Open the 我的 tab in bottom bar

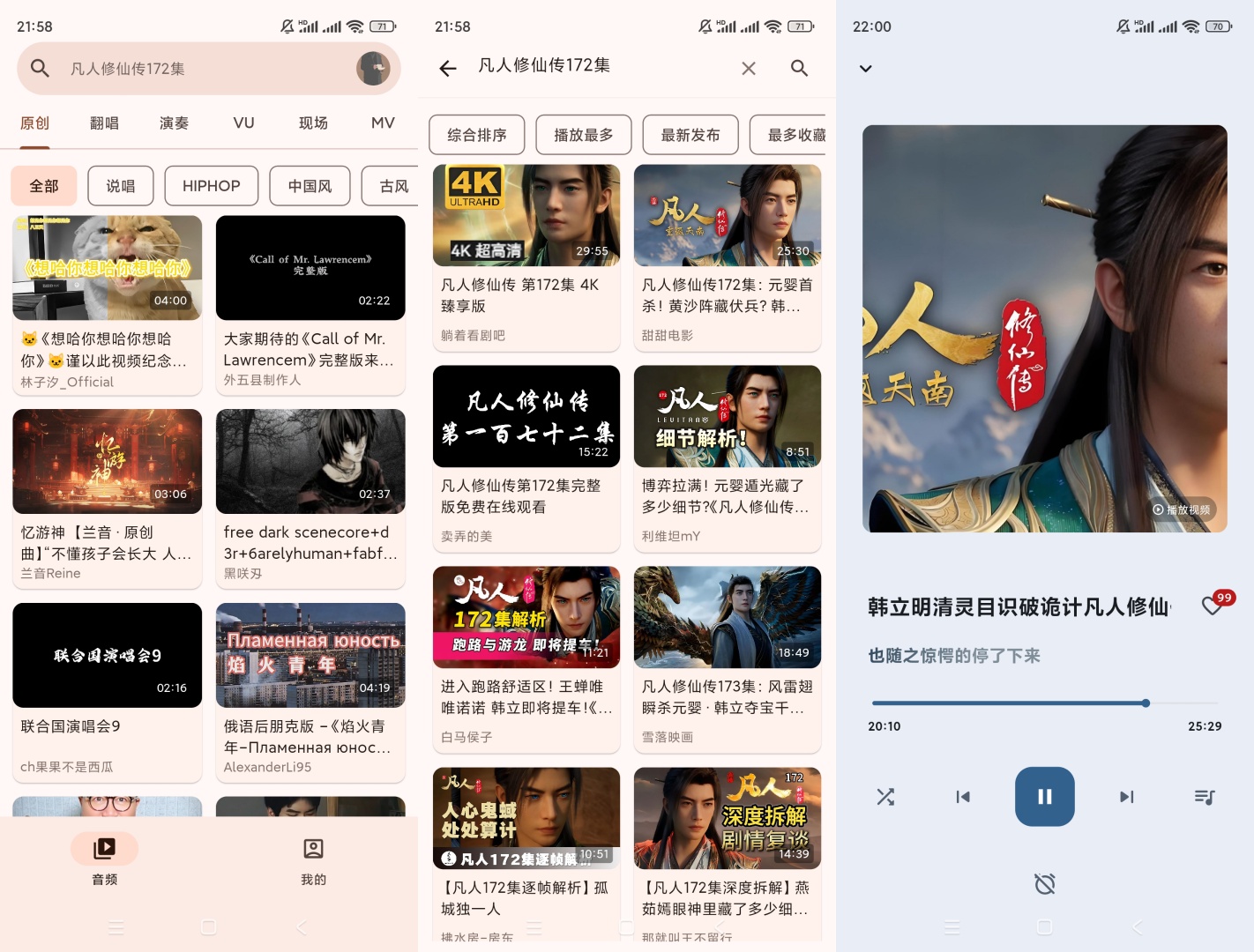[313, 860]
